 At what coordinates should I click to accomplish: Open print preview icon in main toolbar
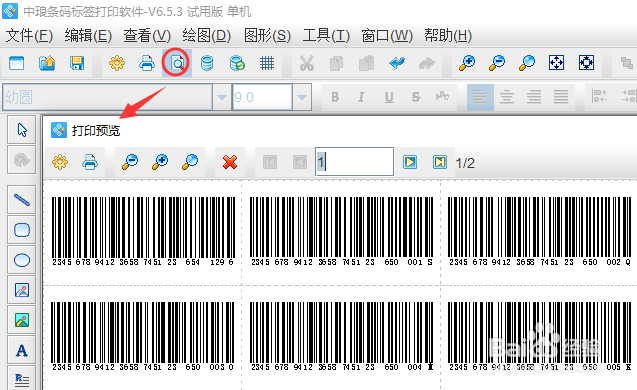tap(177, 63)
